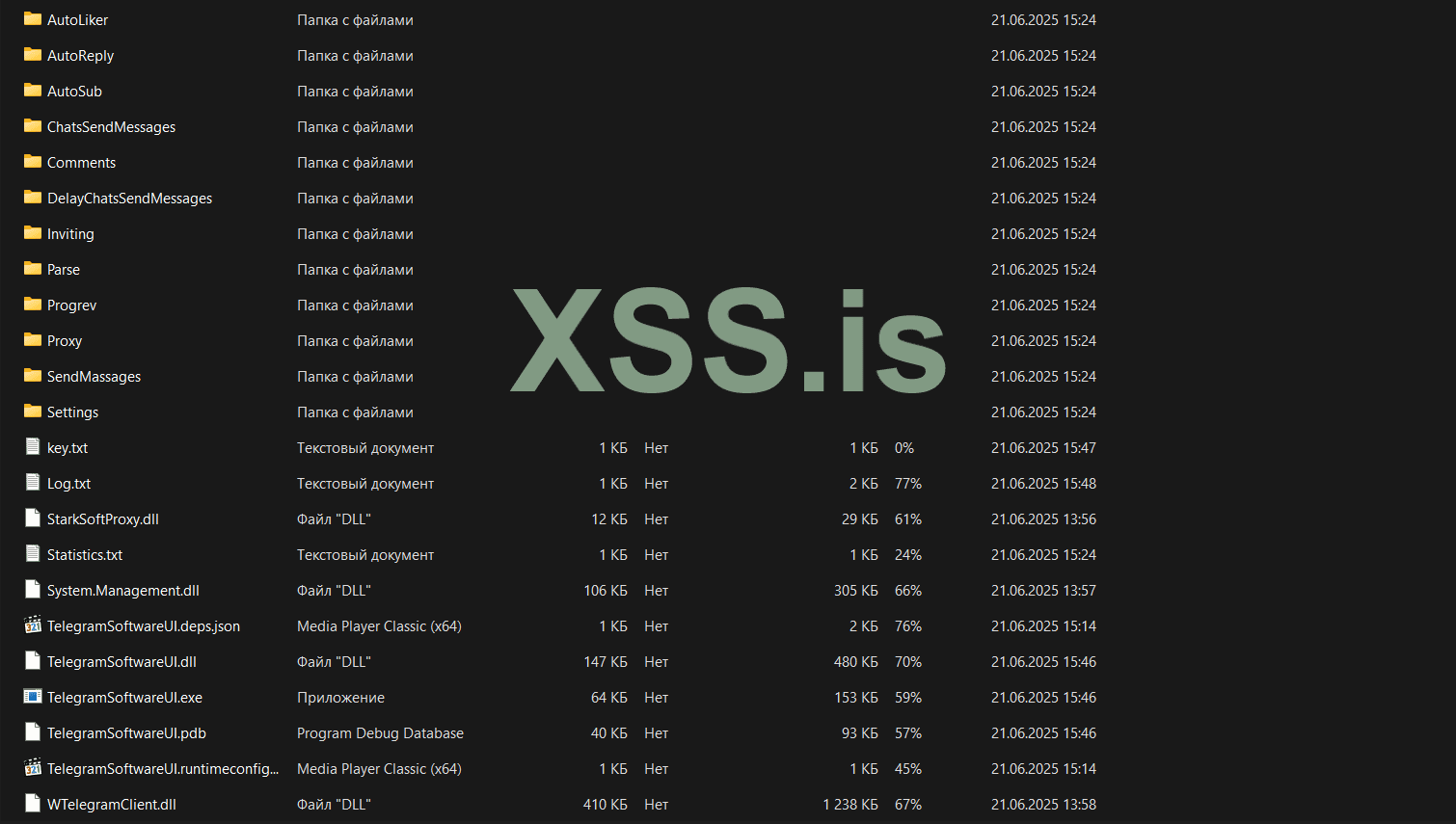Click the Statistics.txt file name
Screen dimensions: 1456x824
[85, 555]
